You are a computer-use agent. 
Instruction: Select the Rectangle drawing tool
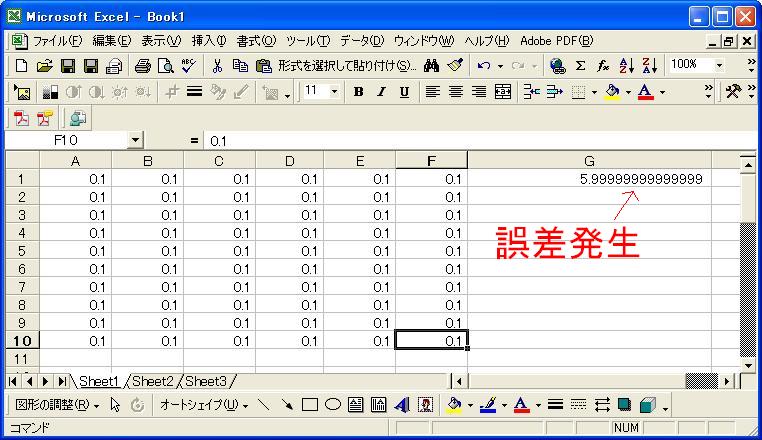pos(310,405)
